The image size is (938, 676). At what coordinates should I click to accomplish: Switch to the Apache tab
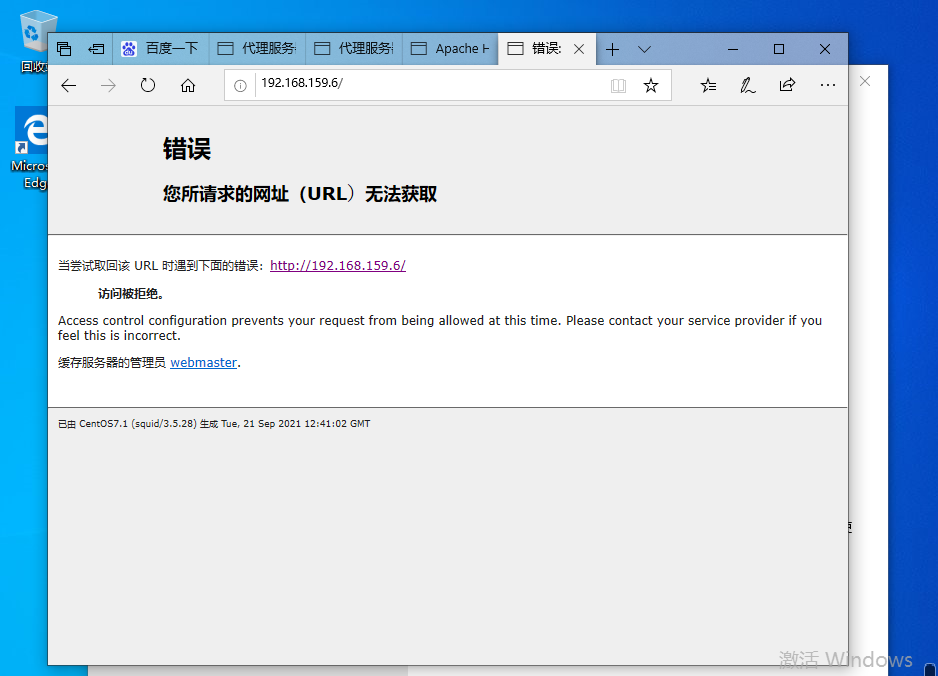coord(450,49)
